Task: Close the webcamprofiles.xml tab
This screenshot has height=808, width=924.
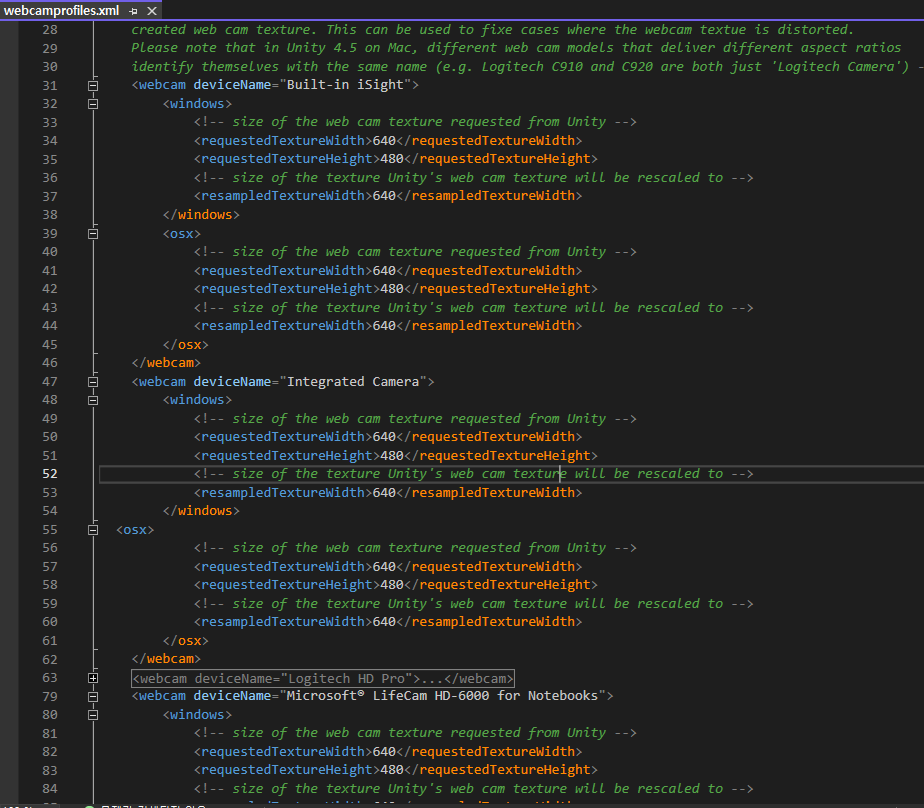Action: [x=152, y=11]
